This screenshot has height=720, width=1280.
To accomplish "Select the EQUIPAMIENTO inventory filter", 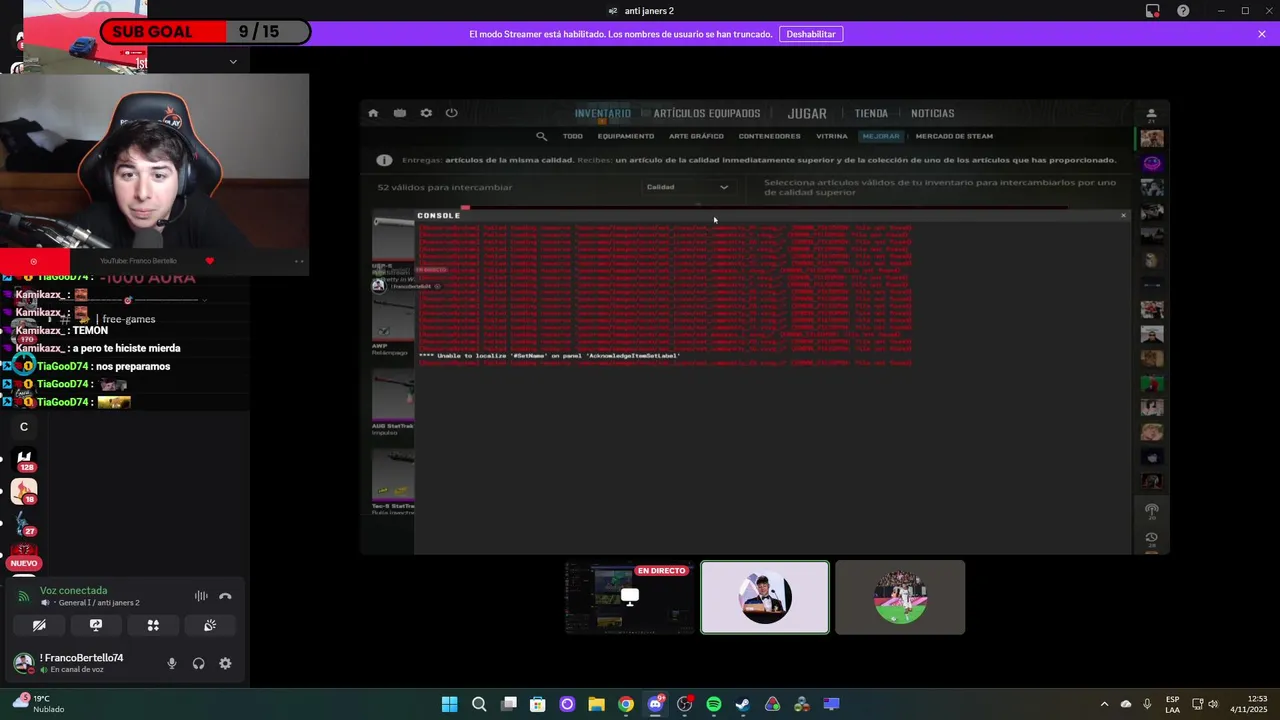I will (x=626, y=136).
